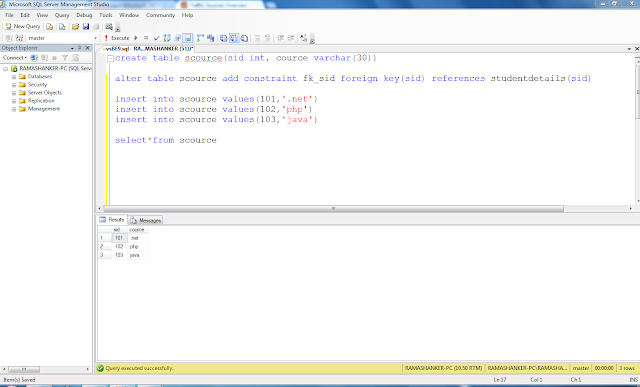
Task: Click the sid column header in results
Action: [x=119, y=229]
